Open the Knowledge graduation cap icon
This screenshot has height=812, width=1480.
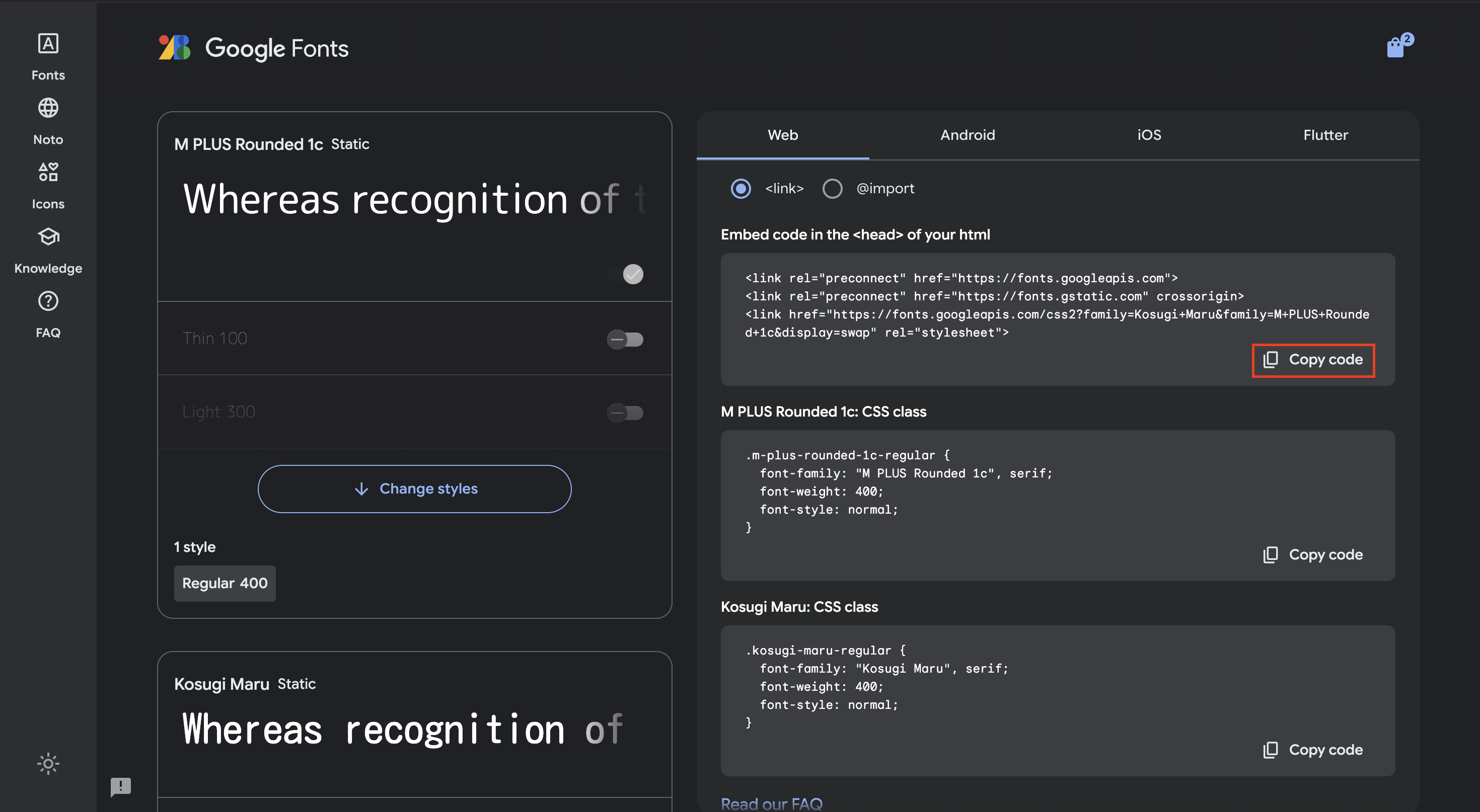tap(48, 236)
